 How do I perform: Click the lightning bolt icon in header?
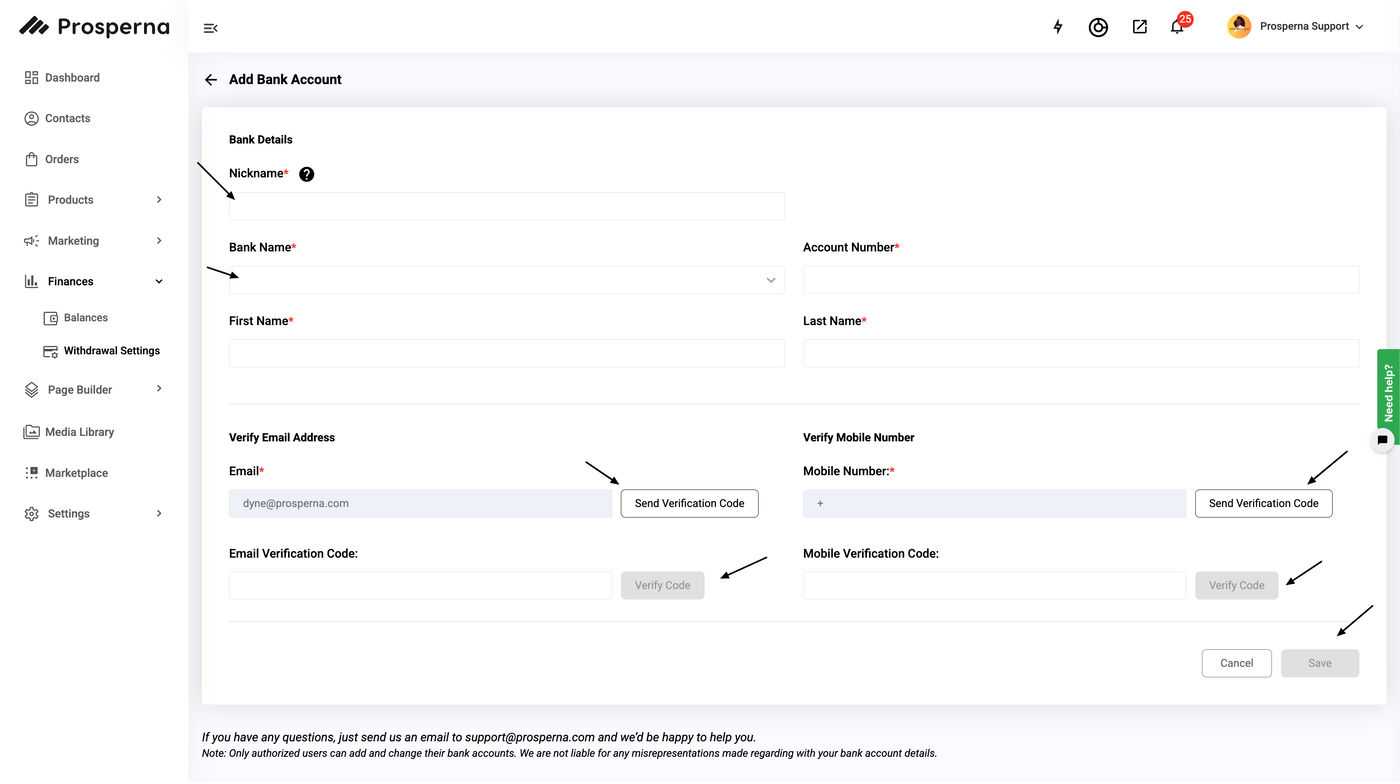click(1058, 27)
